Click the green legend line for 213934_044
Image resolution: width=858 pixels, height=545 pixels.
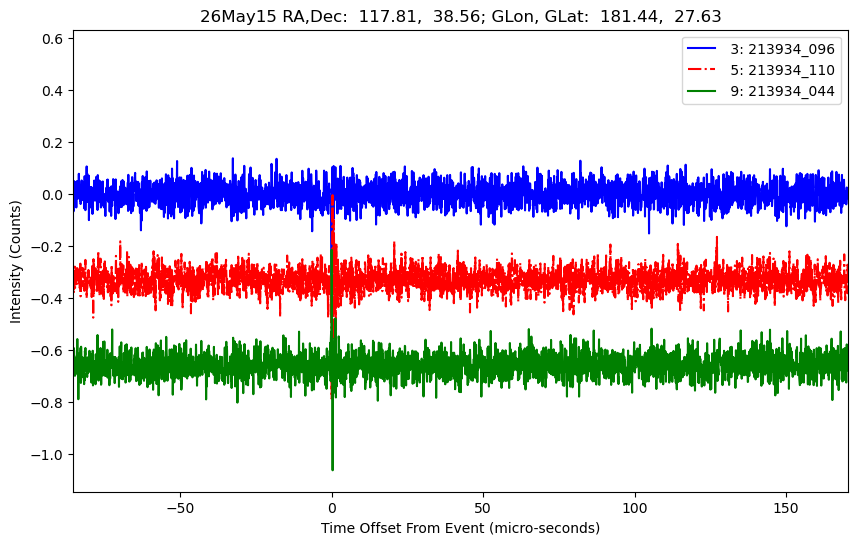click(702, 91)
